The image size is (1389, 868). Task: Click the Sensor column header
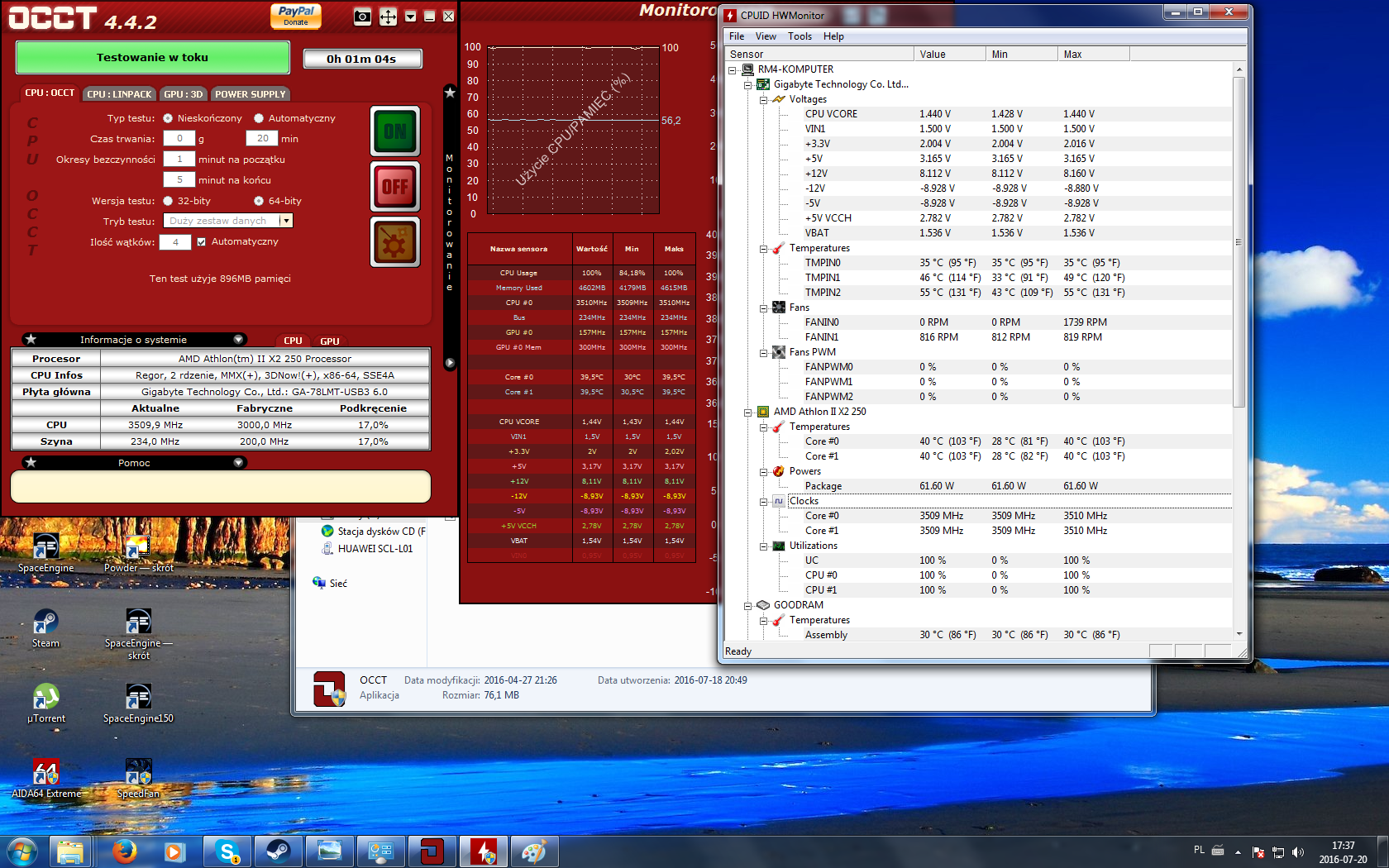[x=820, y=55]
